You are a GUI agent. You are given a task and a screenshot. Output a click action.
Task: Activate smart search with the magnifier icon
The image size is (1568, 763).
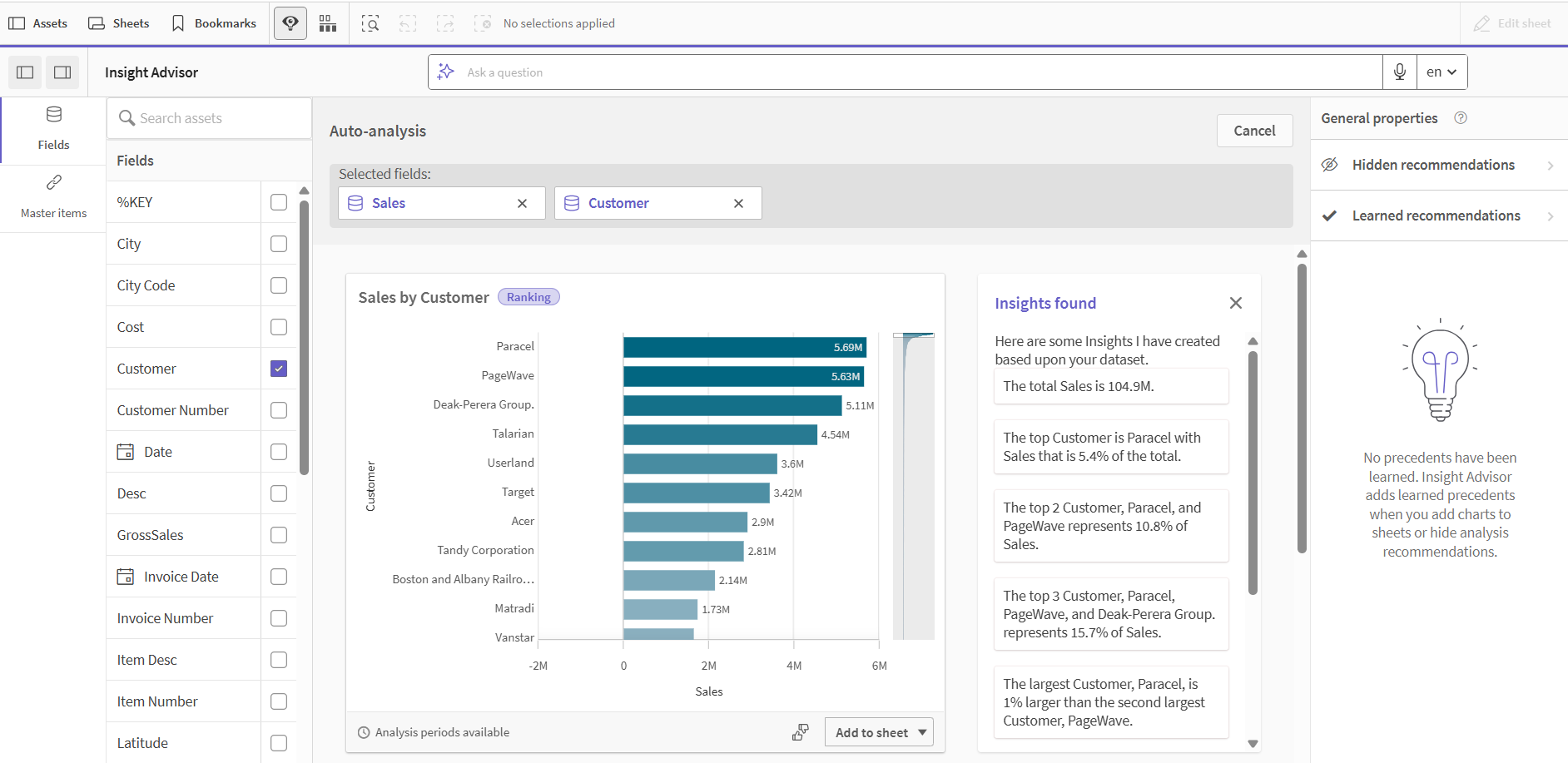click(x=370, y=22)
